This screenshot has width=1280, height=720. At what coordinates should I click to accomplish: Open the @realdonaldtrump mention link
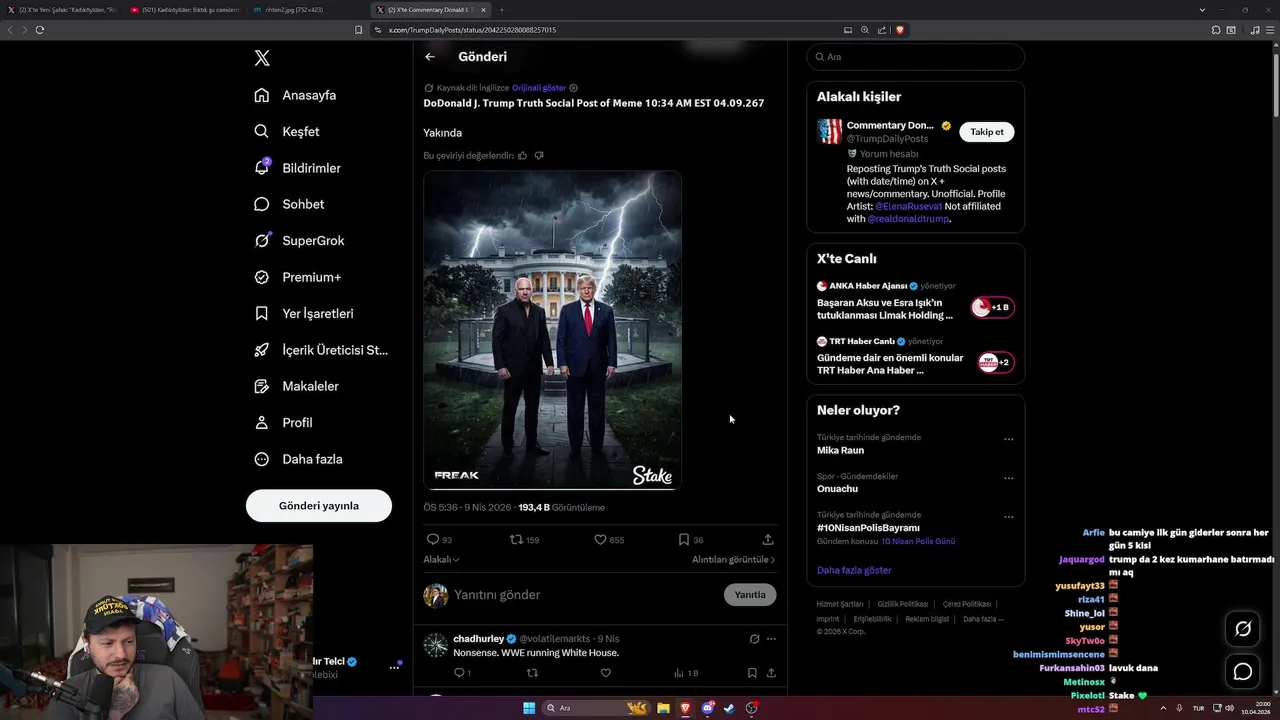click(908, 219)
